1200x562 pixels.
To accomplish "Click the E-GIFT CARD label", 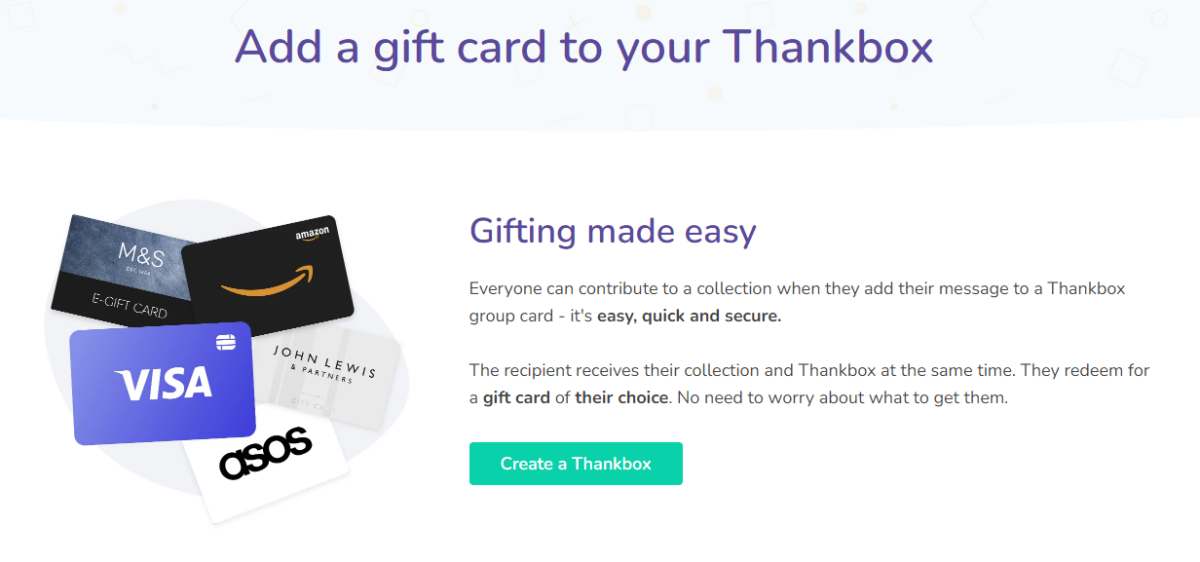I will (x=129, y=305).
